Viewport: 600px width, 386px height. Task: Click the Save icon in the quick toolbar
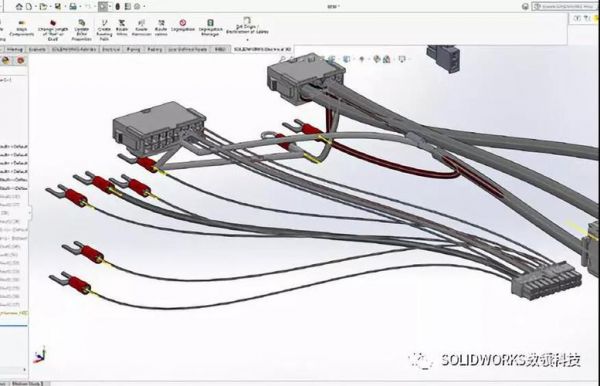[58, 6]
